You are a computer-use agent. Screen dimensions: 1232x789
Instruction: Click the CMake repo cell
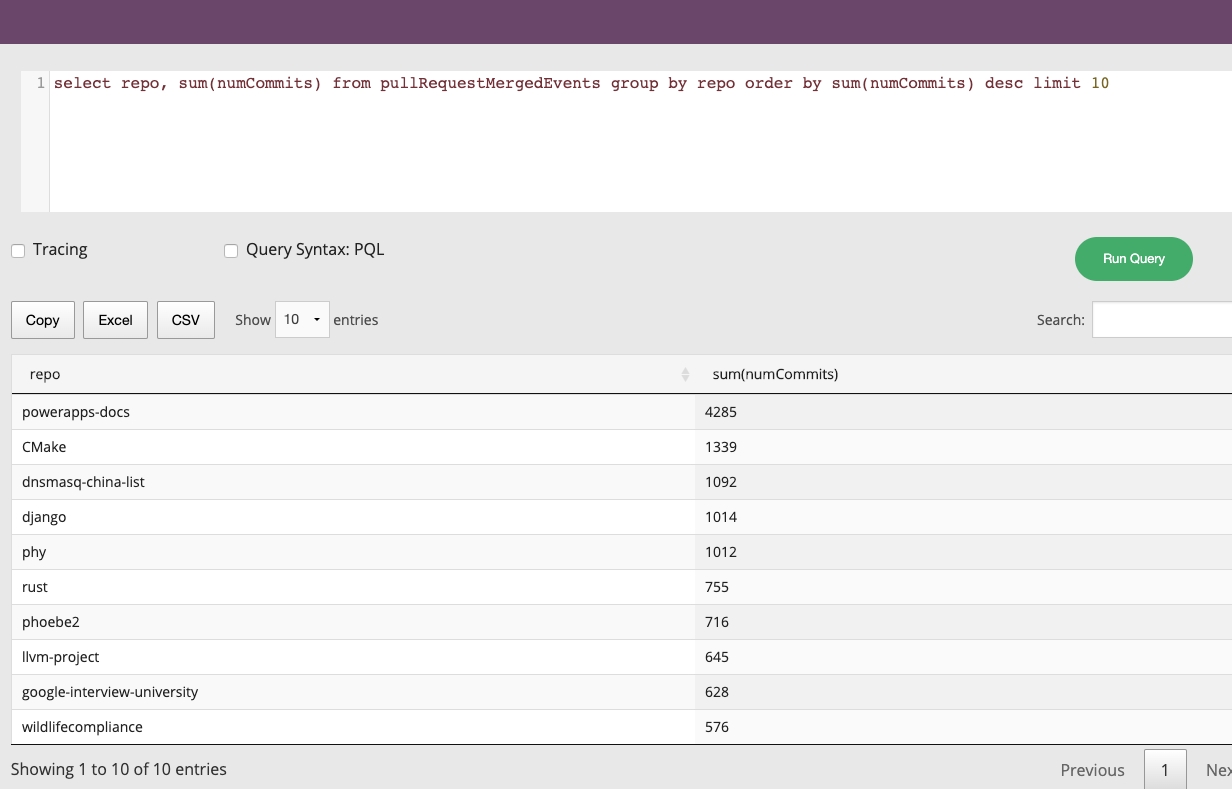coord(44,447)
